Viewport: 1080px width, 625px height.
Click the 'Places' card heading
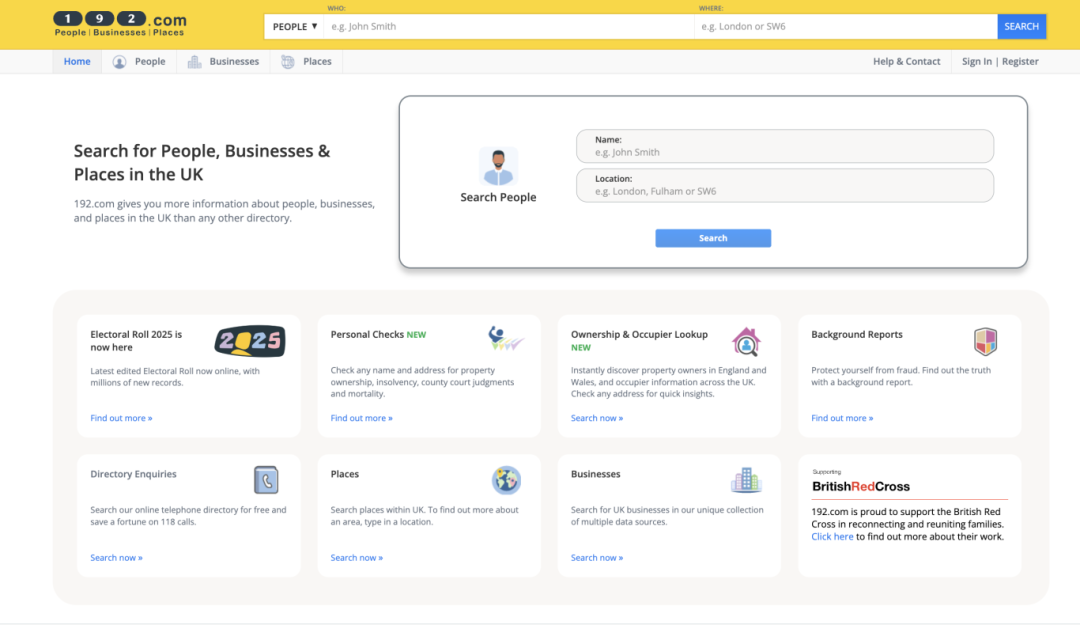344,474
